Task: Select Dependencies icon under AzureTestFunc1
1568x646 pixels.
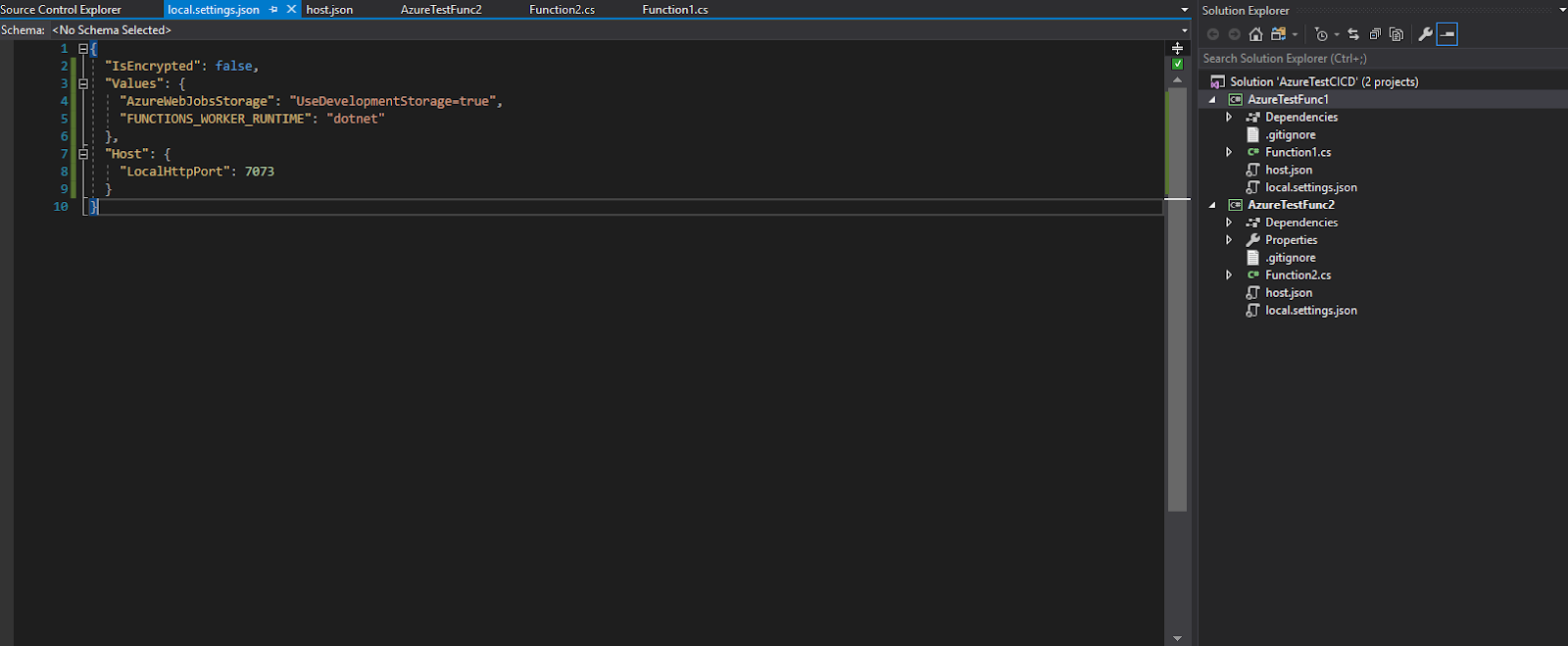Action: click(1252, 117)
